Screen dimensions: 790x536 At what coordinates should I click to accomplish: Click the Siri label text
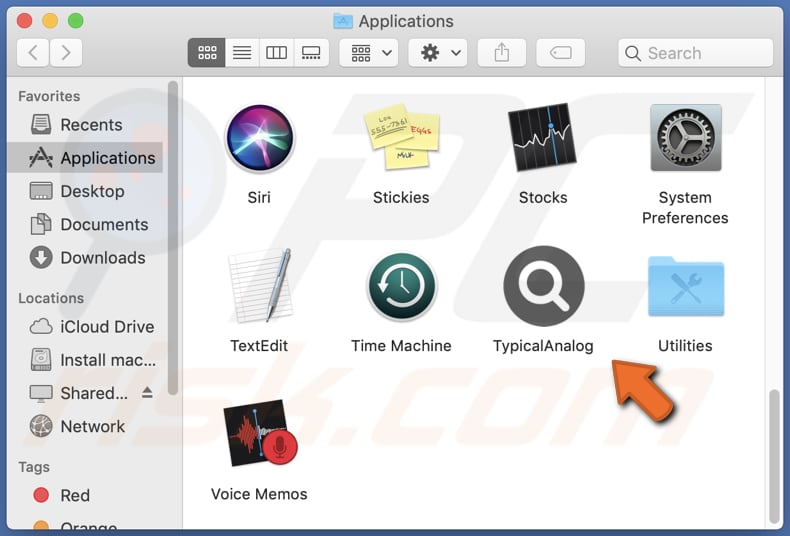[x=259, y=197]
